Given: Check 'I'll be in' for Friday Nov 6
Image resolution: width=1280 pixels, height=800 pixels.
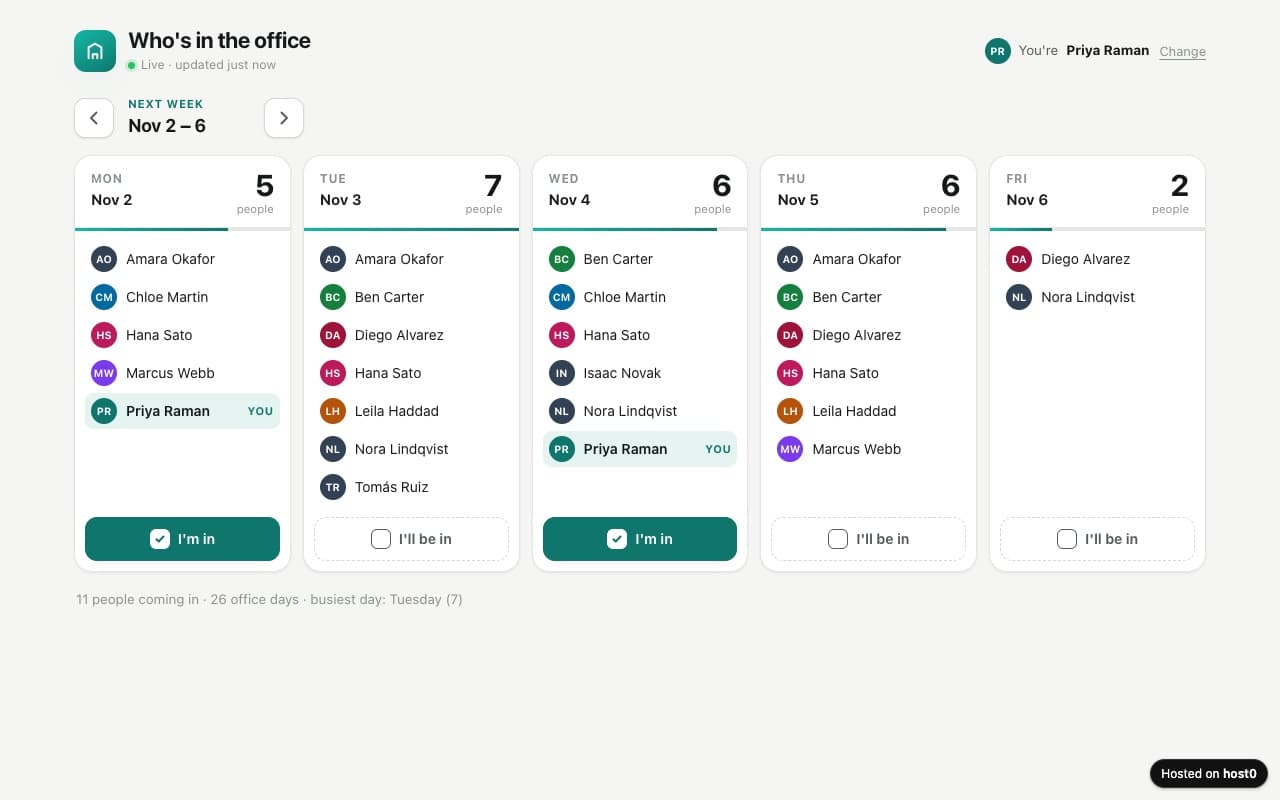Looking at the screenshot, I should point(1097,539).
